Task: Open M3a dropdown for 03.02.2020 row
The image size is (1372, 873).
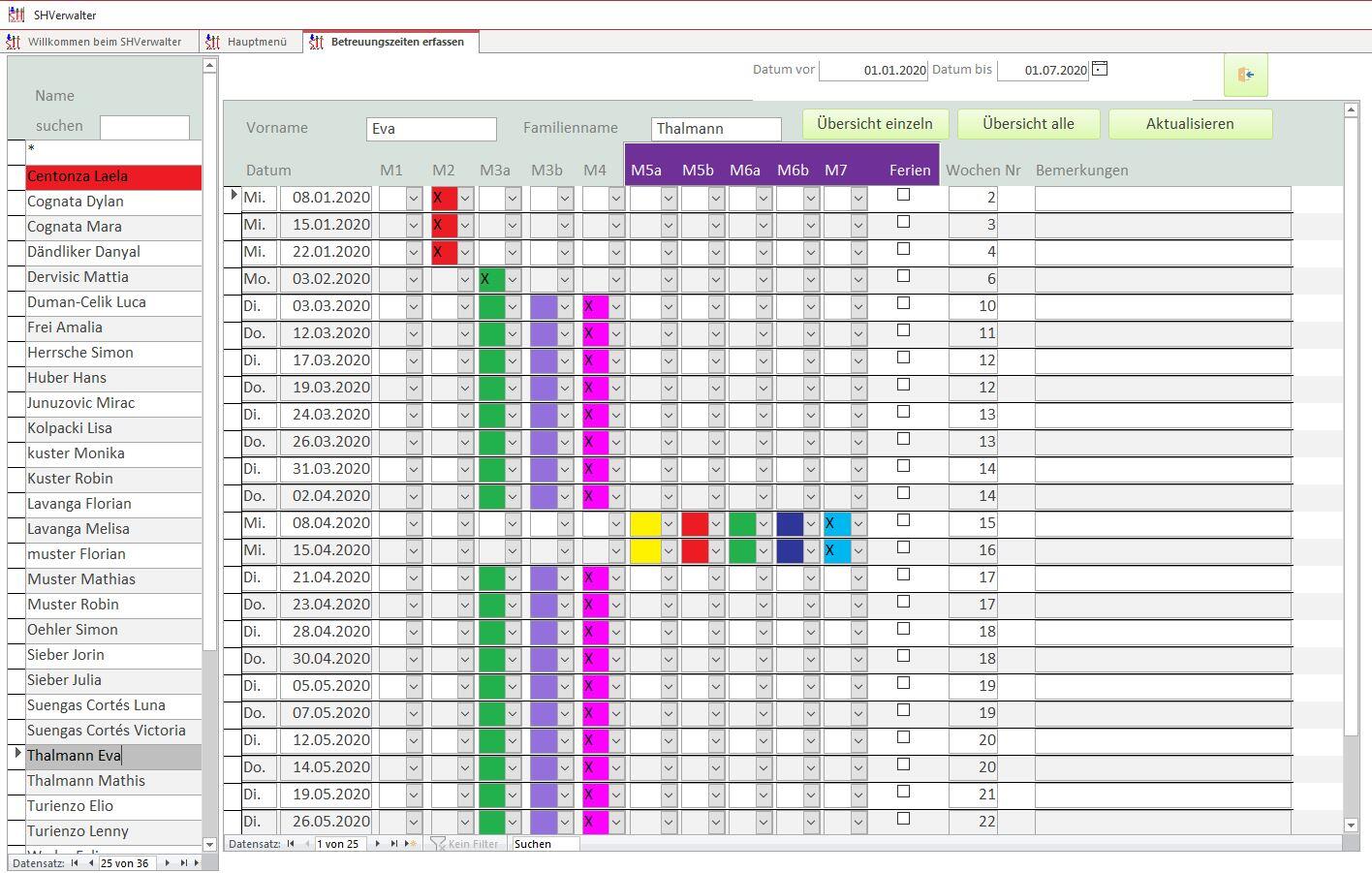Action: pos(513,280)
